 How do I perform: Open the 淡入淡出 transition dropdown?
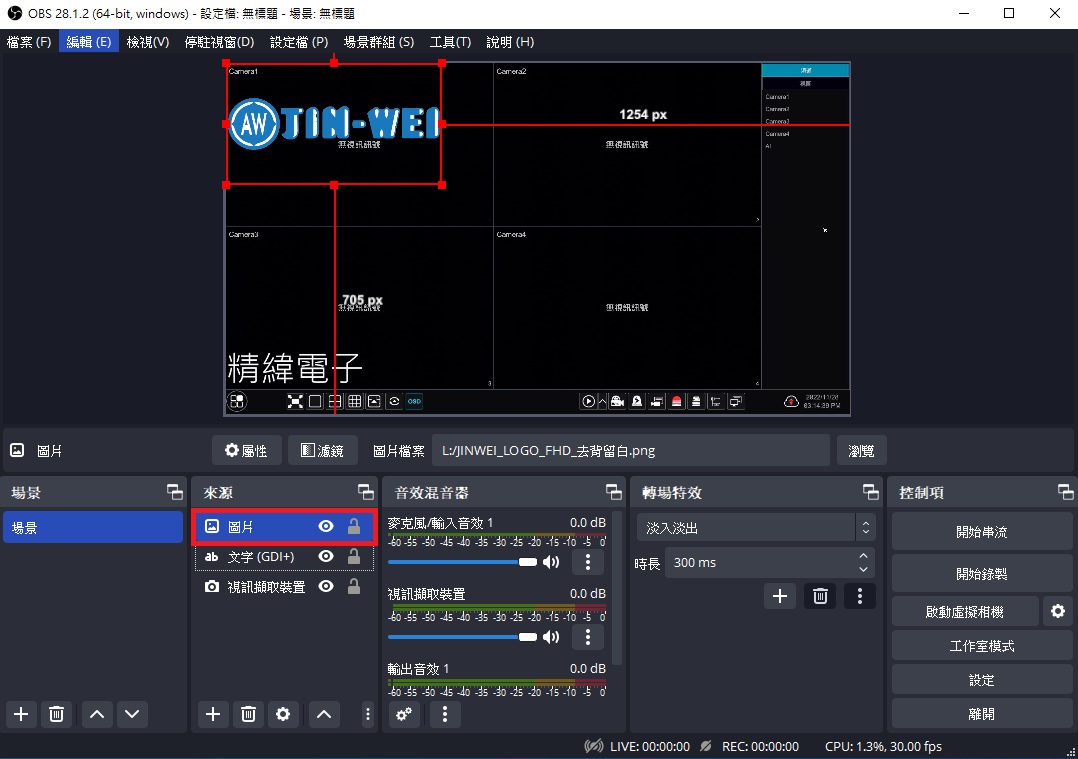(756, 527)
